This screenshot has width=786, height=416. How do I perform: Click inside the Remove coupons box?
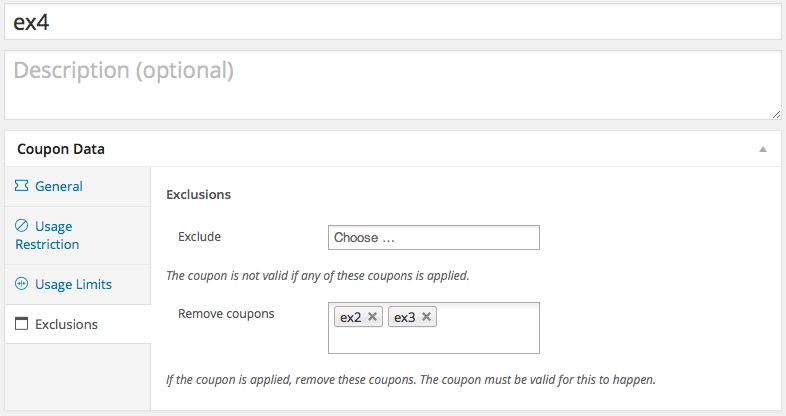[486, 336]
